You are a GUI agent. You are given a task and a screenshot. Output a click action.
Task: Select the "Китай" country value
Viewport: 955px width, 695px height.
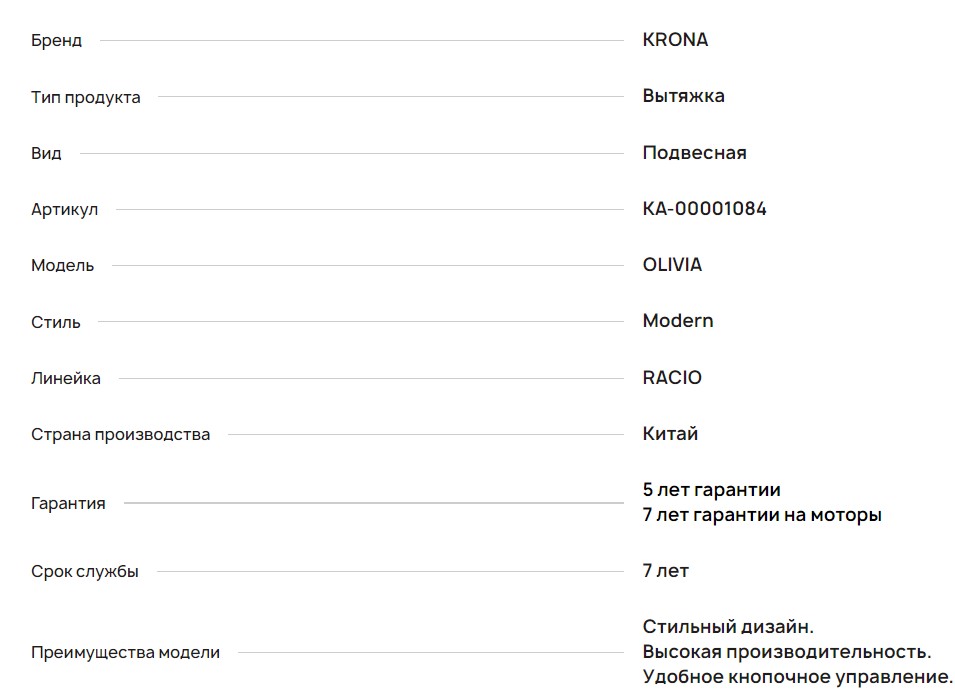[670, 434]
